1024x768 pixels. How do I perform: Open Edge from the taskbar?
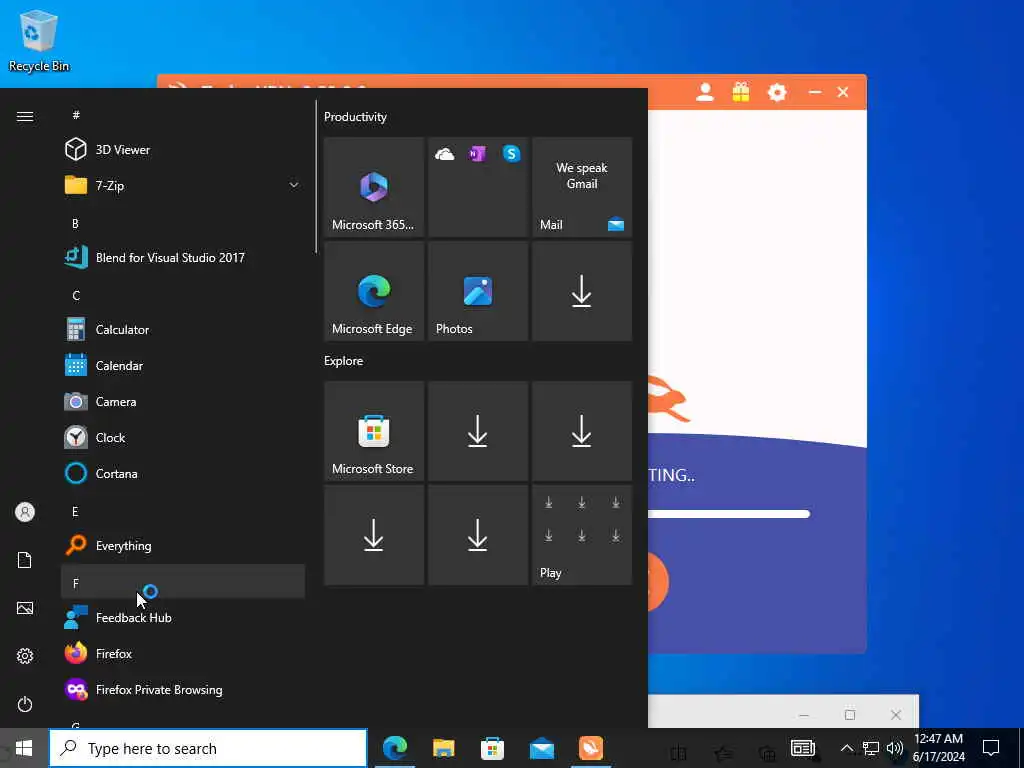coord(394,748)
